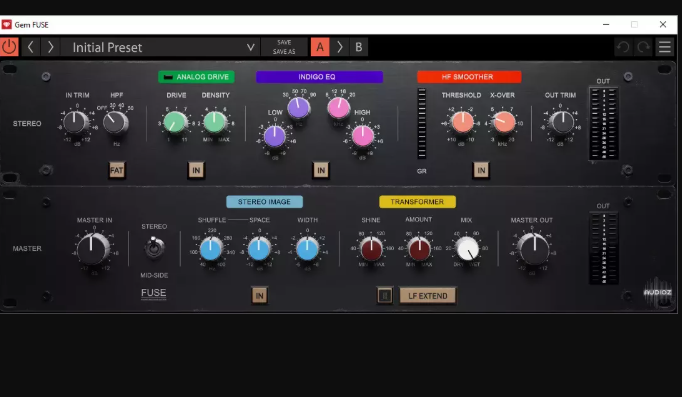Toggle the FAT button

[x=117, y=170]
